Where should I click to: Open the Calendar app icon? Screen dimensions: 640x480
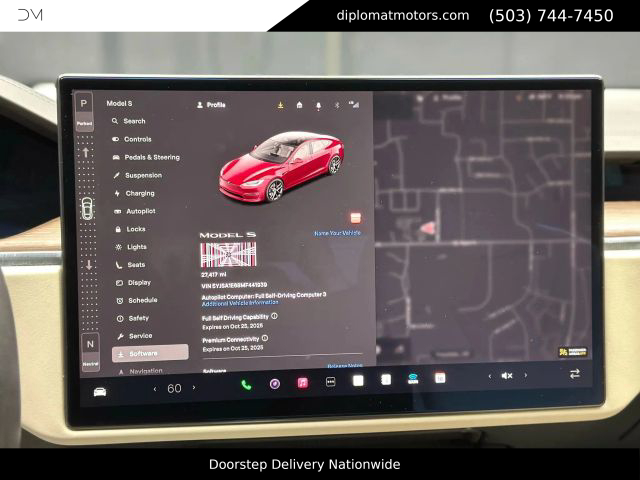[x=440, y=378]
